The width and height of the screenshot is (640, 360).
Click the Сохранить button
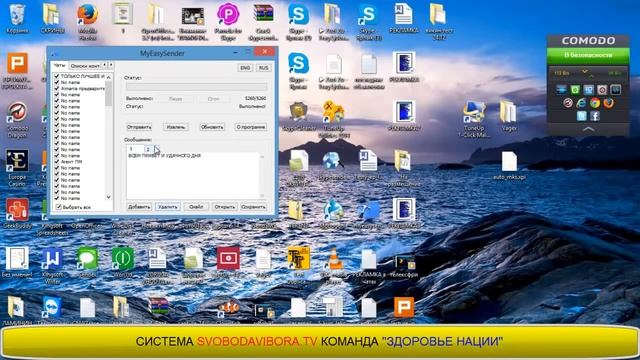tap(253, 207)
